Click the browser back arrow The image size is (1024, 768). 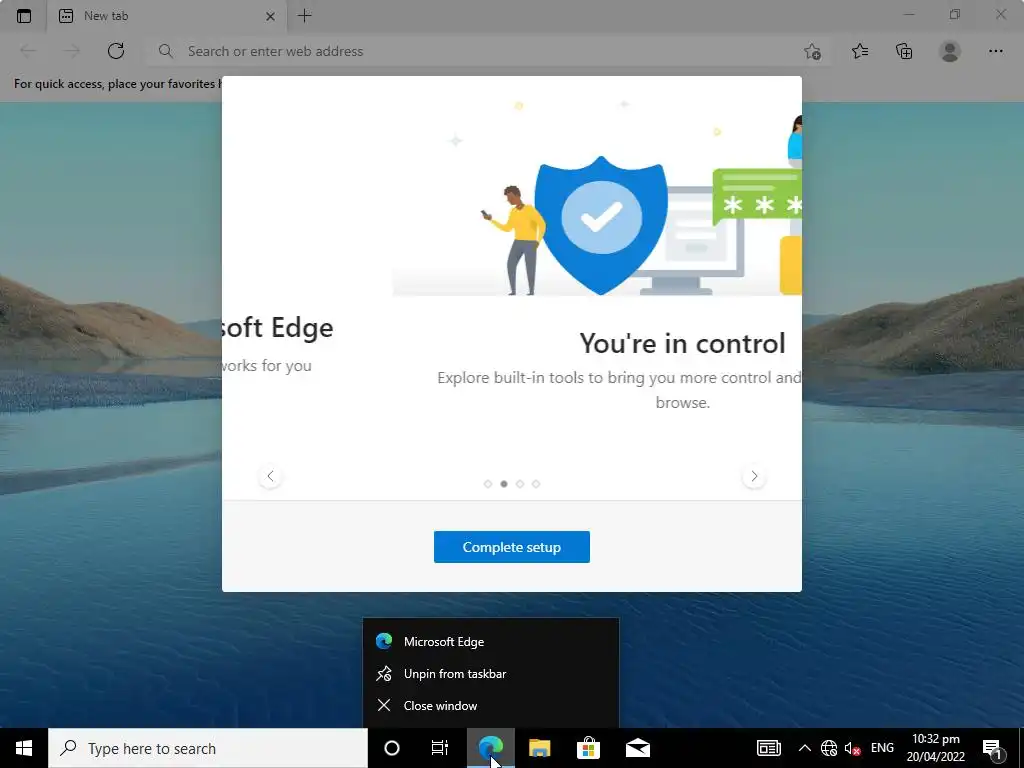tap(28, 51)
